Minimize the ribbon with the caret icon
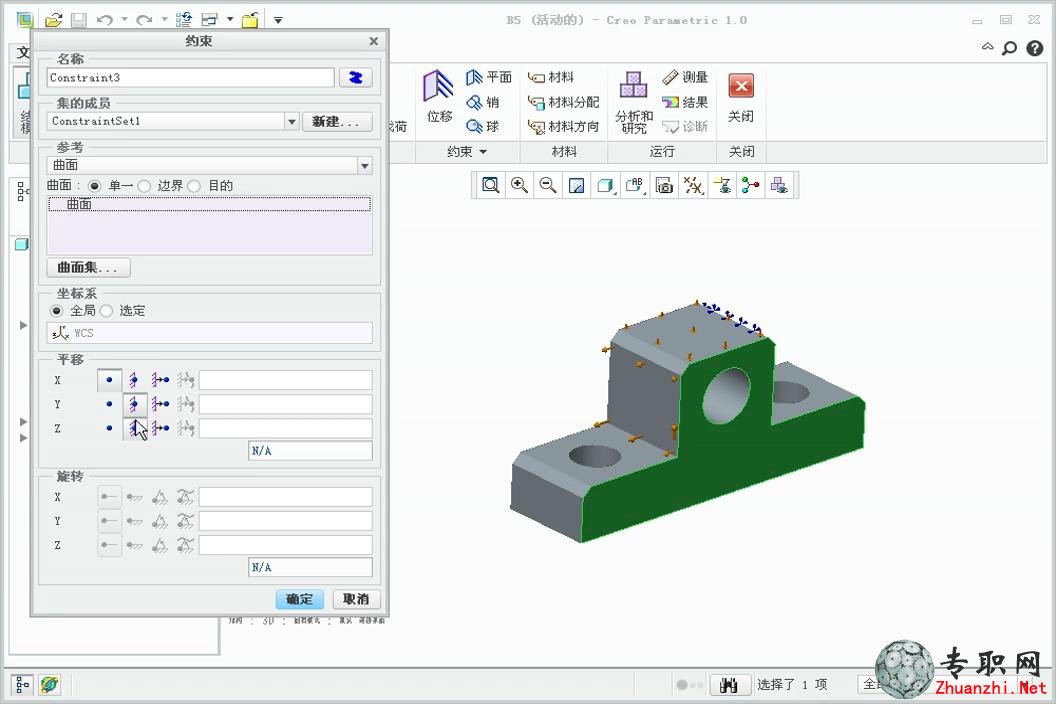1056x704 pixels. coord(987,47)
